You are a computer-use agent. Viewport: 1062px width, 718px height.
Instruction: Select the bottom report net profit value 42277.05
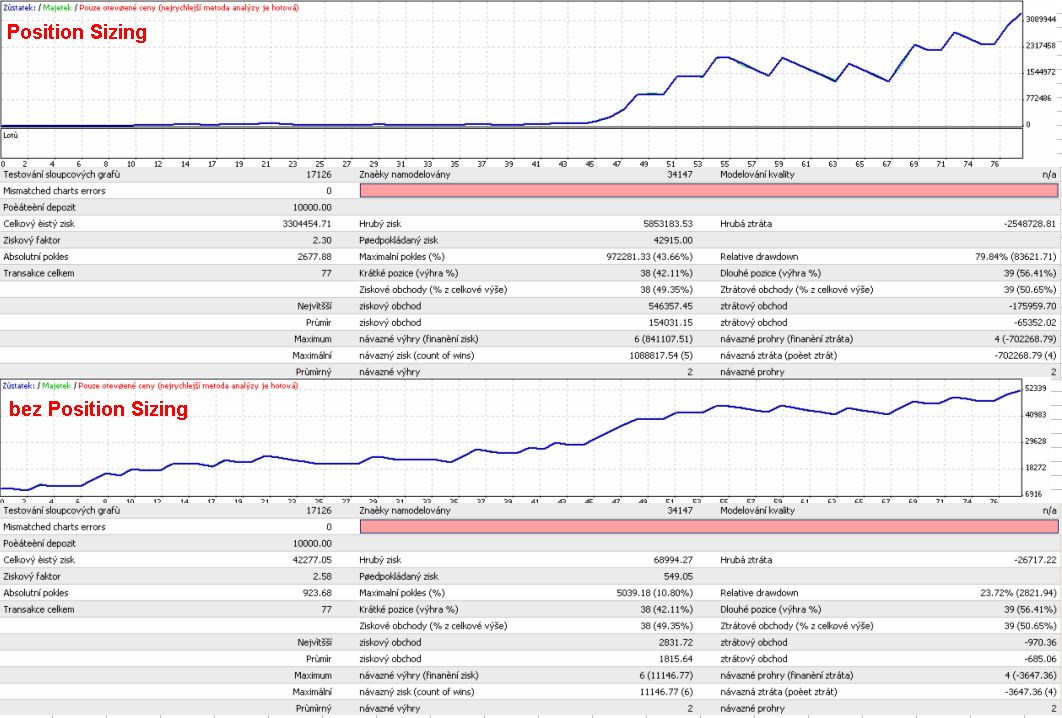pyautogui.click(x=312, y=560)
